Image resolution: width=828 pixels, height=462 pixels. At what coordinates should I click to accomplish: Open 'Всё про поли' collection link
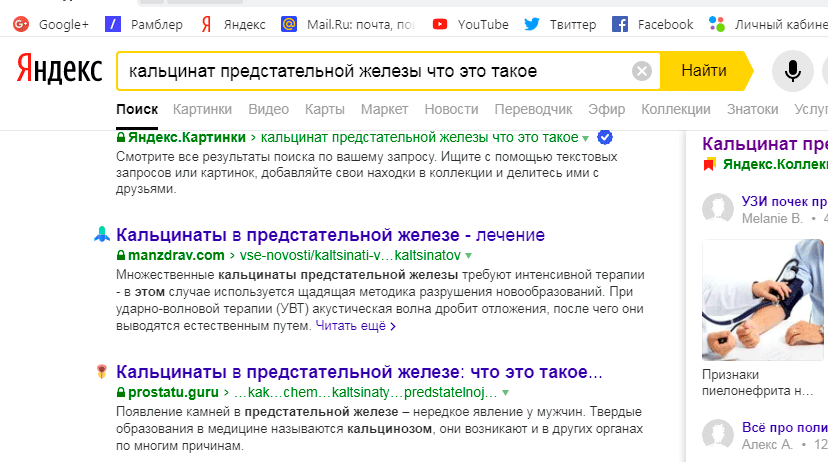(x=784, y=427)
